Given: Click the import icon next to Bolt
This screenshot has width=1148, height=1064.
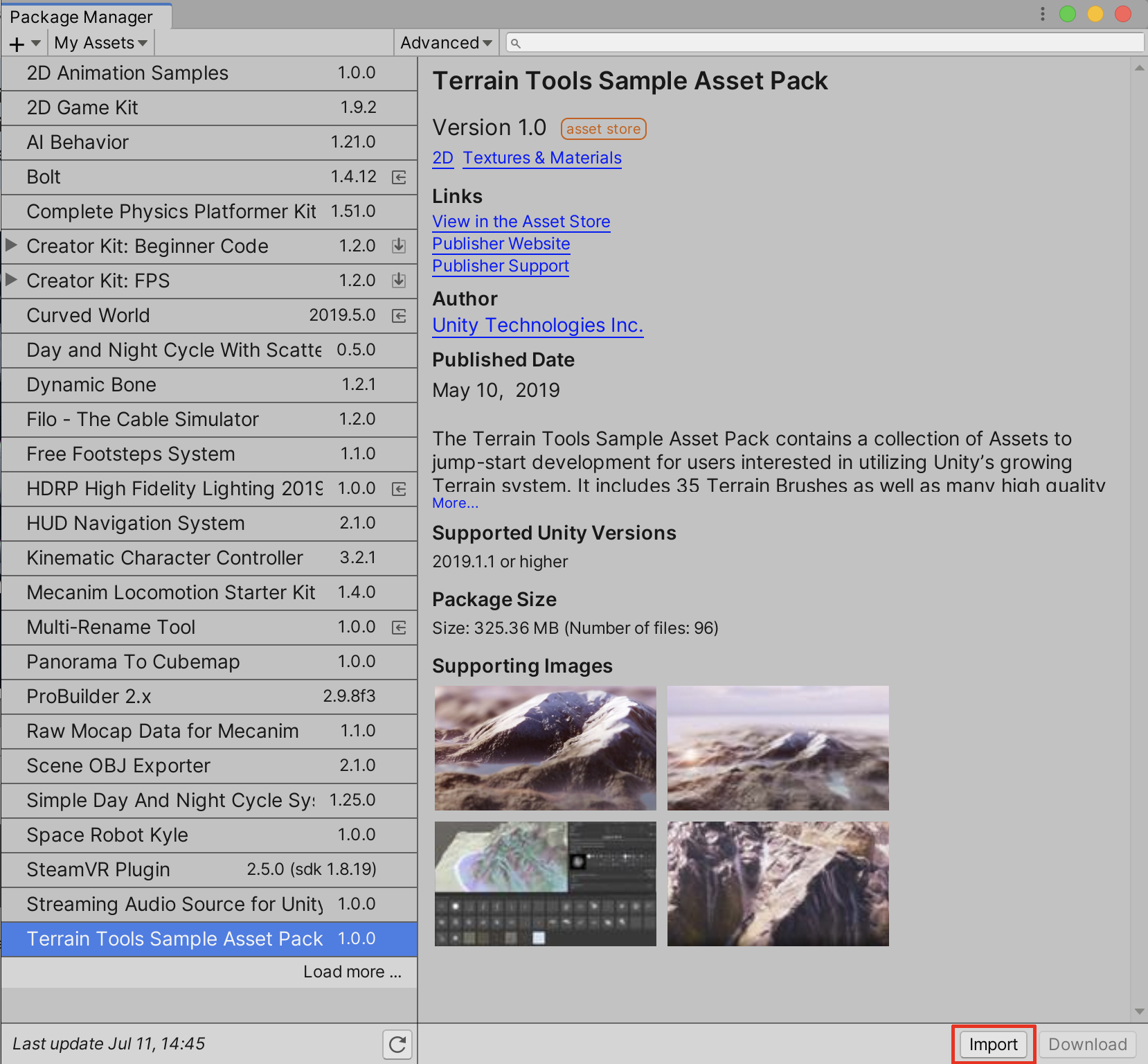Looking at the screenshot, I should pyautogui.click(x=399, y=177).
